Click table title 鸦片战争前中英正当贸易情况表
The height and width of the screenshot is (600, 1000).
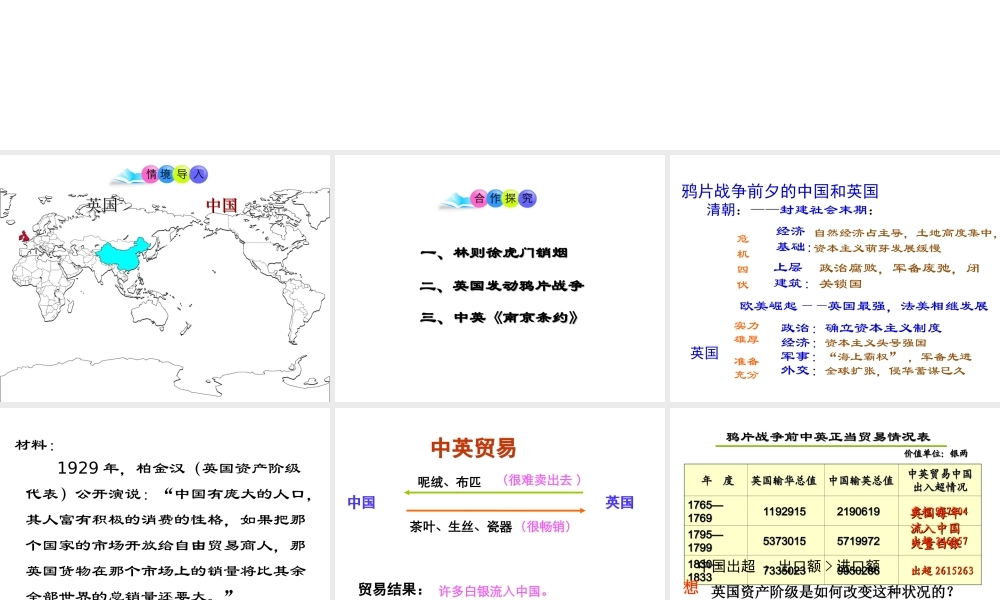coord(827,437)
